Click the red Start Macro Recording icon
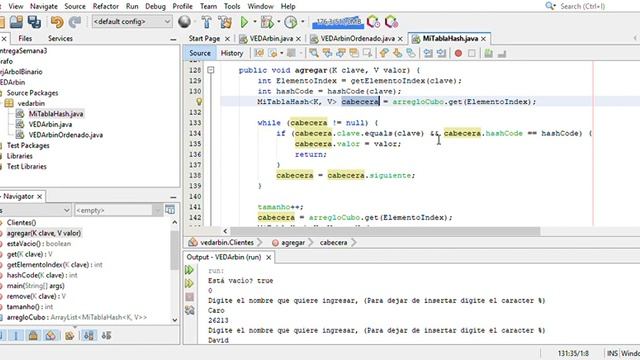 click(458, 53)
